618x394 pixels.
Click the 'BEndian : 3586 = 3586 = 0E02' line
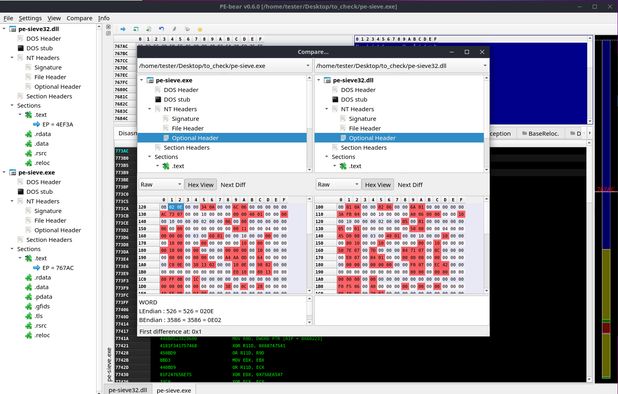point(180,320)
